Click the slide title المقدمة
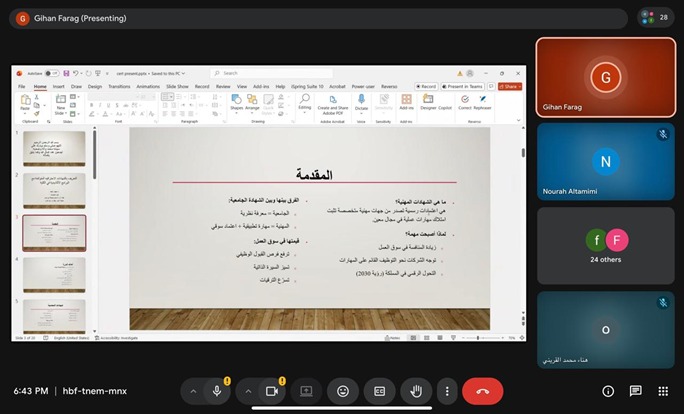The image size is (684, 414). tap(314, 174)
